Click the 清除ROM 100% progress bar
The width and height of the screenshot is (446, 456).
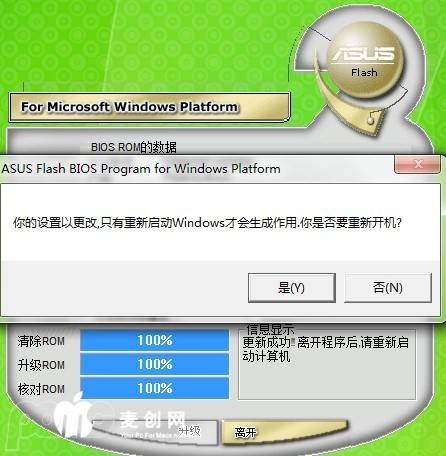click(155, 340)
